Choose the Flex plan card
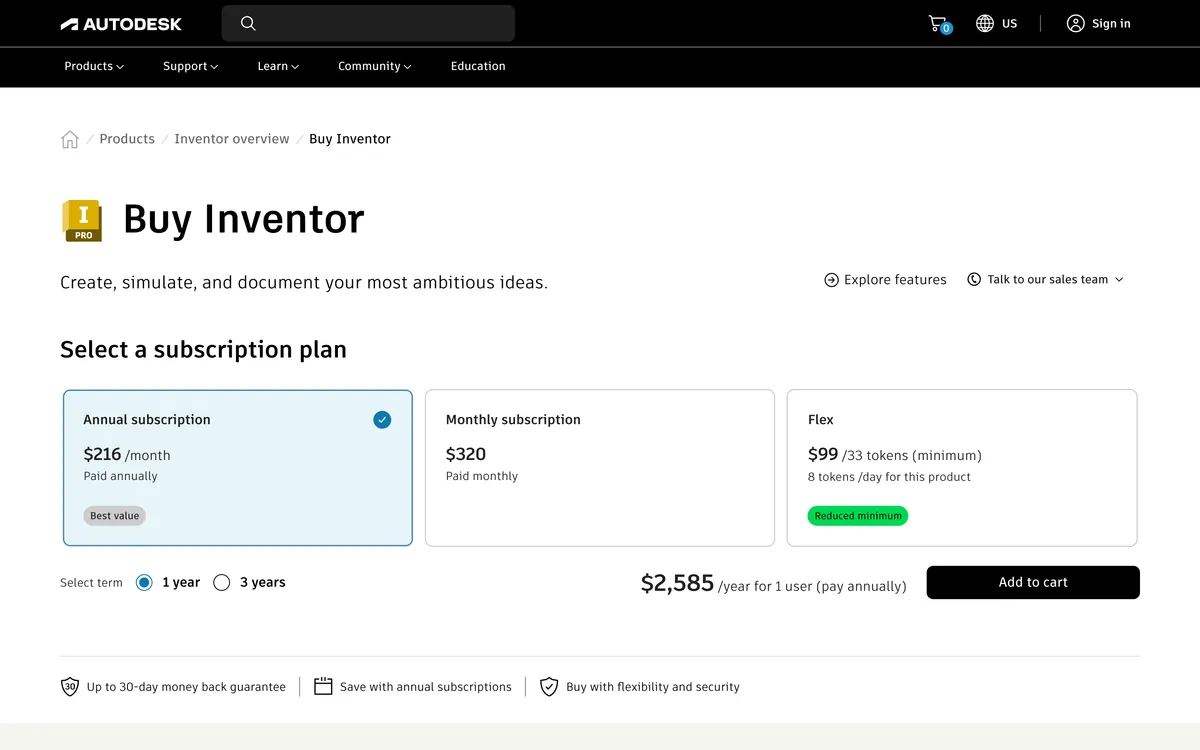 click(x=962, y=468)
